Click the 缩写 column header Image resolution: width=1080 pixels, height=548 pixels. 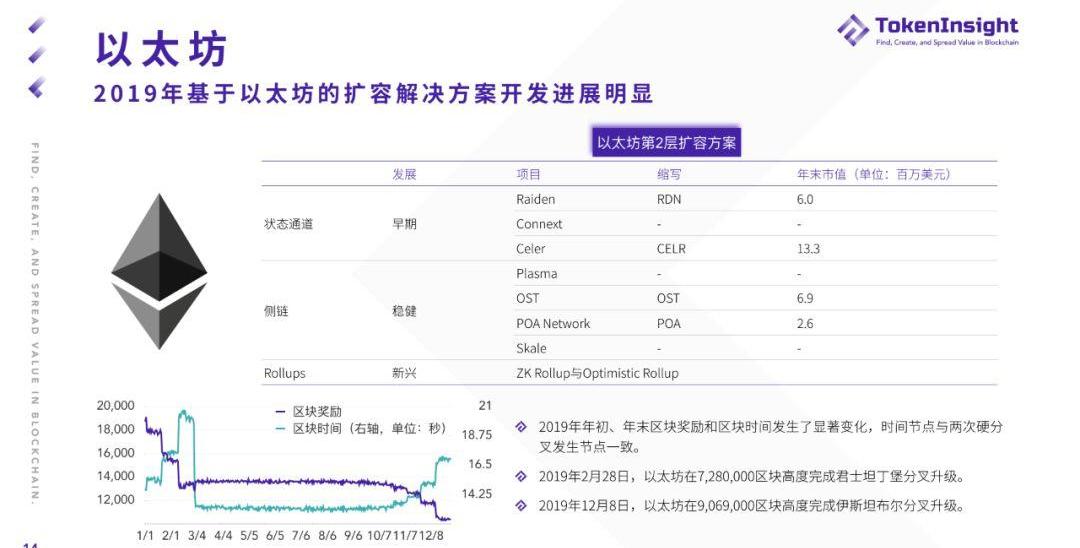coord(669,174)
